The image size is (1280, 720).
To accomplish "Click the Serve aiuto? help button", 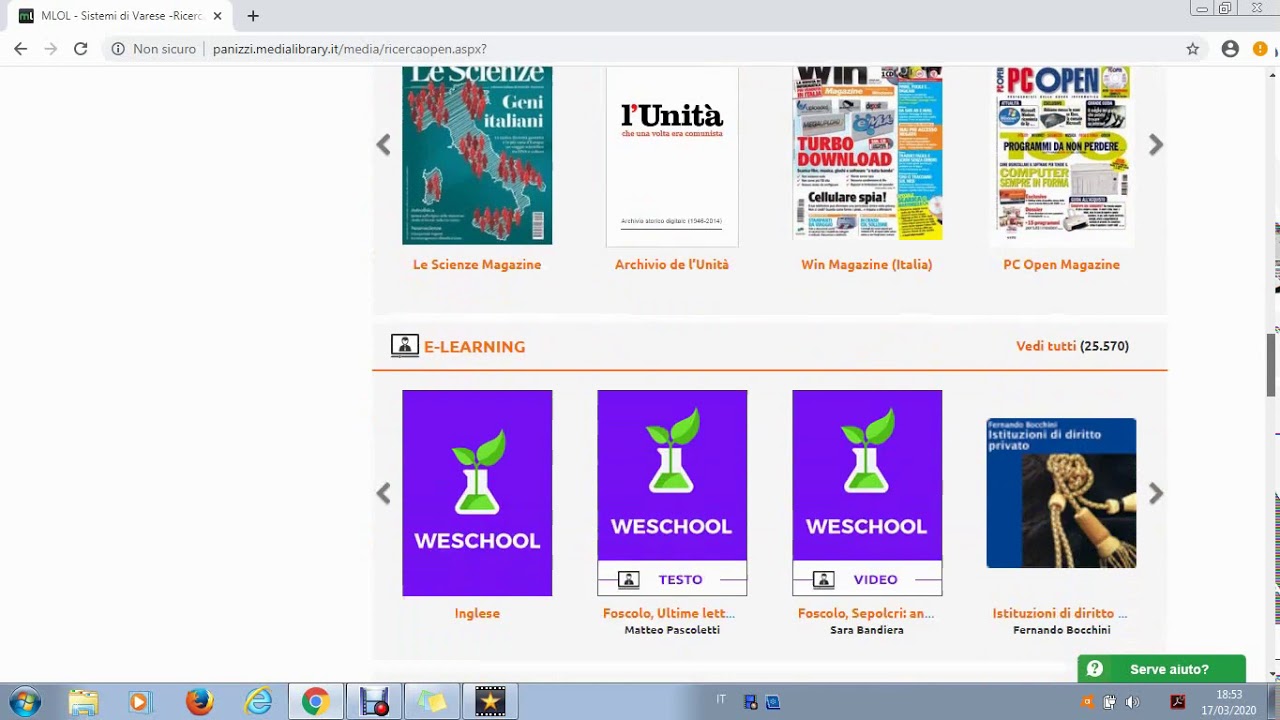I will [x=1161, y=669].
